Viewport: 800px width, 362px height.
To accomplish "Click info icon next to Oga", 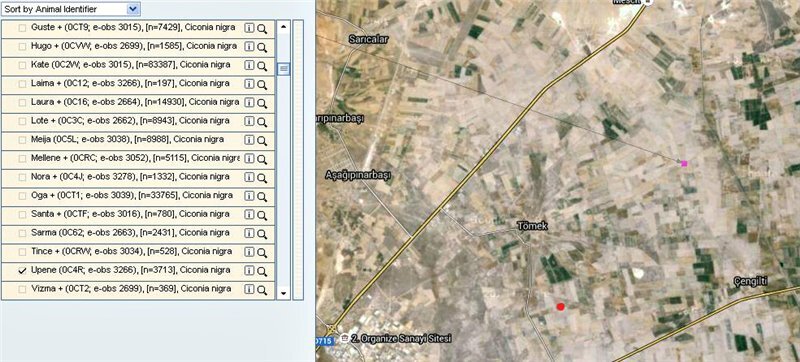I will pyautogui.click(x=249, y=196).
